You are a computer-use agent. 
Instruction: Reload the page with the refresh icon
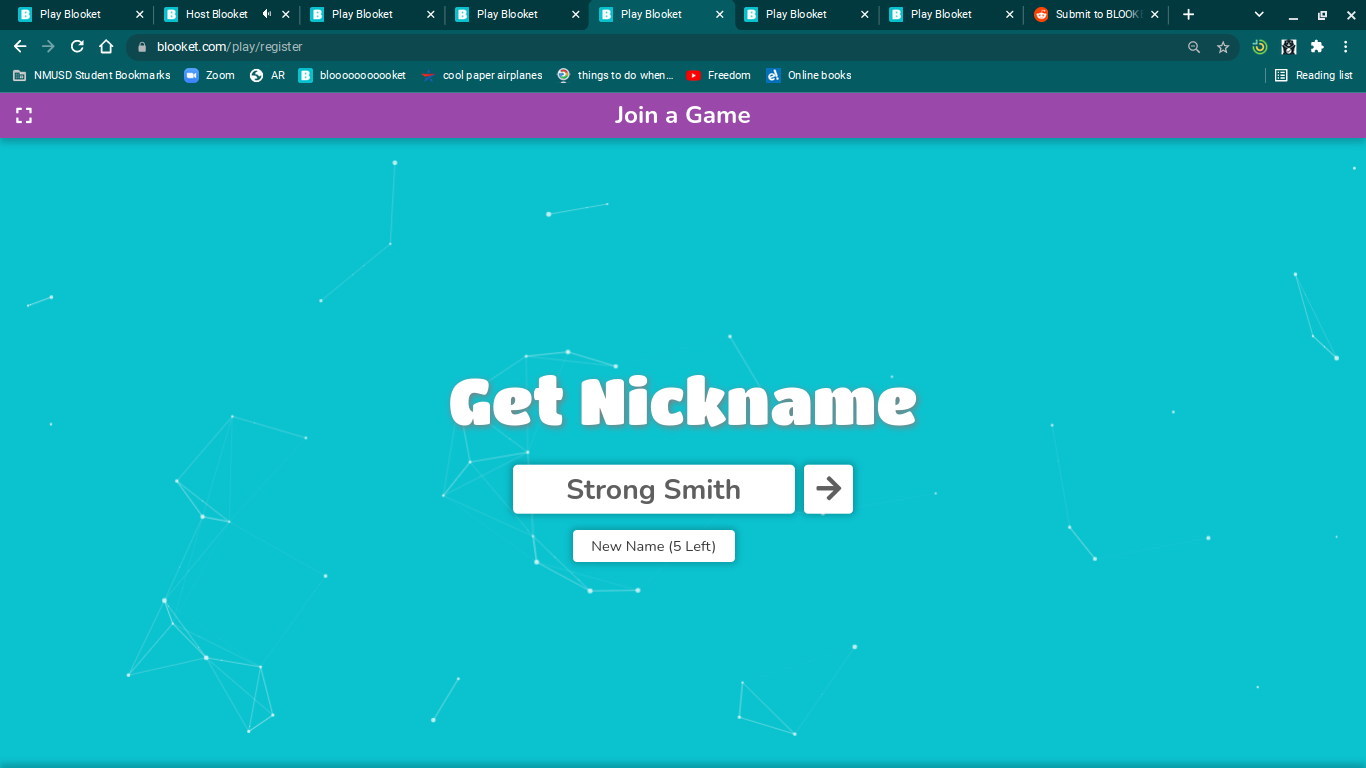77,46
